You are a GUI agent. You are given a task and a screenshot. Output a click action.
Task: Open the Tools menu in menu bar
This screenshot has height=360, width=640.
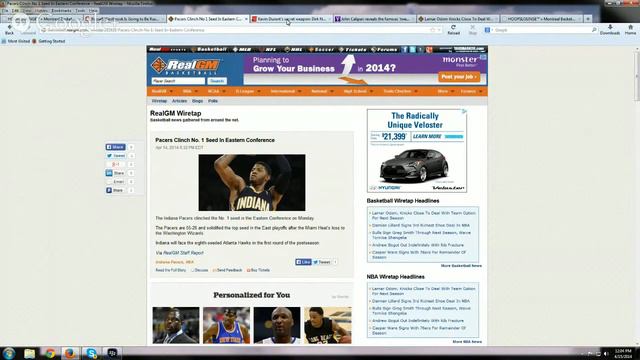point(80,11)
